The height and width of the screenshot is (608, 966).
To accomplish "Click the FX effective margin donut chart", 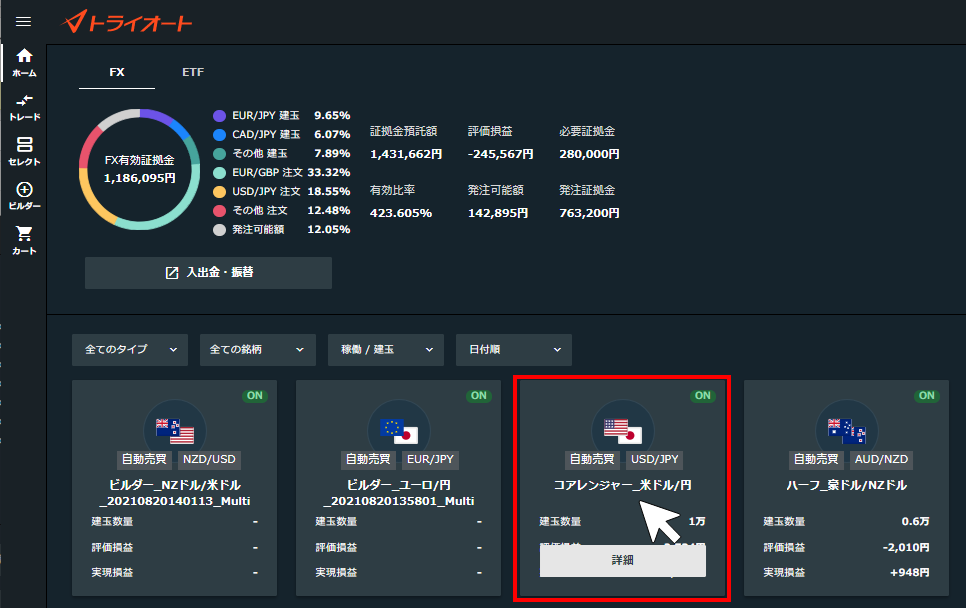I will 140,169.
